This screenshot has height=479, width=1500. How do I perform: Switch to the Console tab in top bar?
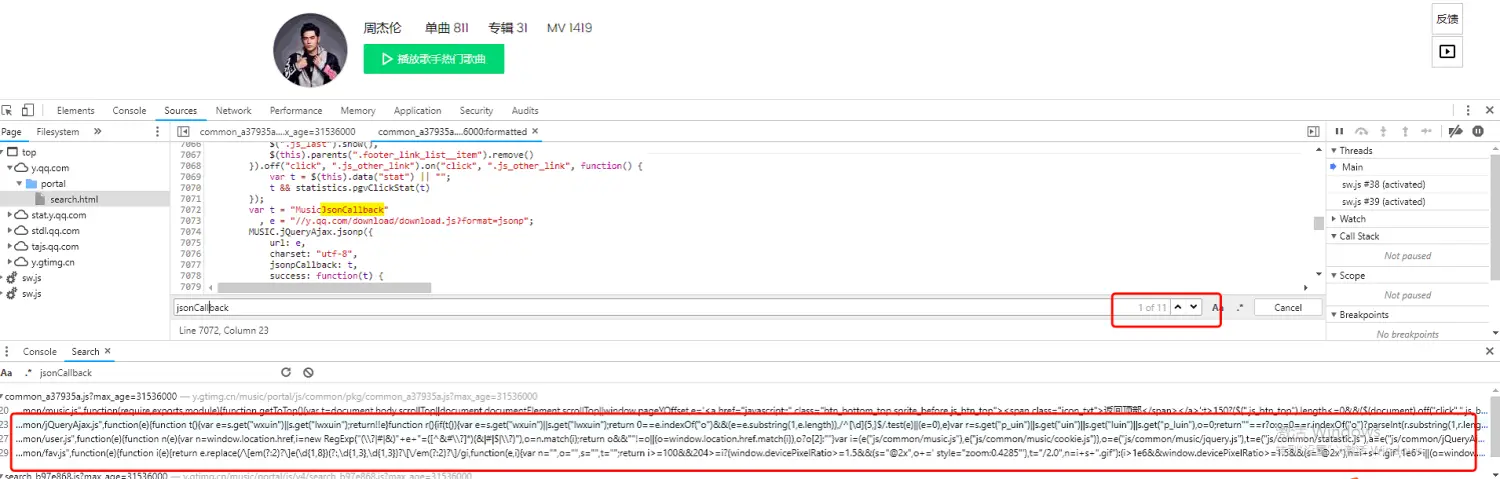(x=129, y=110)
